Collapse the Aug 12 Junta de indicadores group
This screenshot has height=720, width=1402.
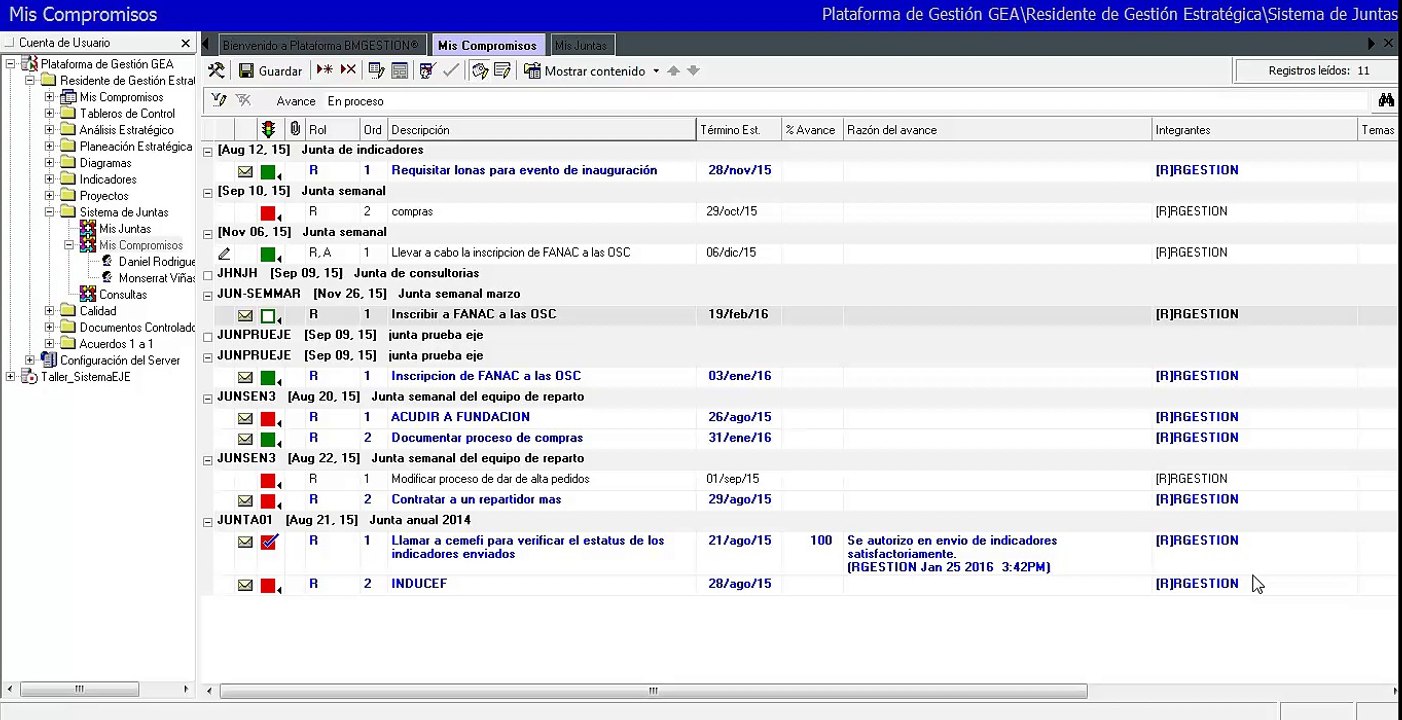[208, 151]
